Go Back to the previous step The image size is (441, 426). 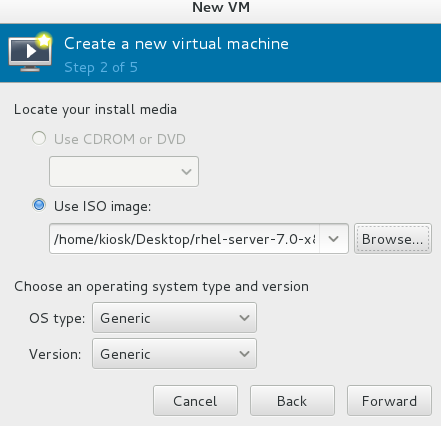tap(292, 401)
